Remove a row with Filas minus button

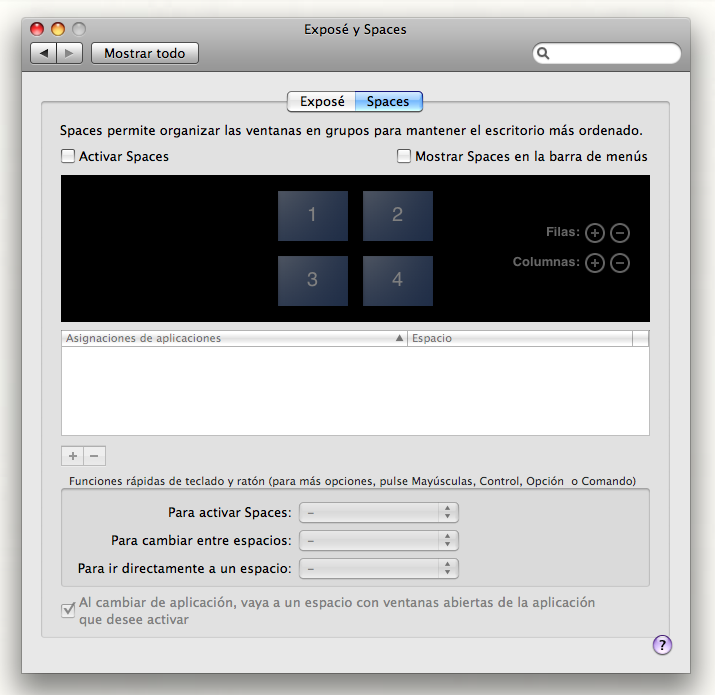(x=620, y=233)
